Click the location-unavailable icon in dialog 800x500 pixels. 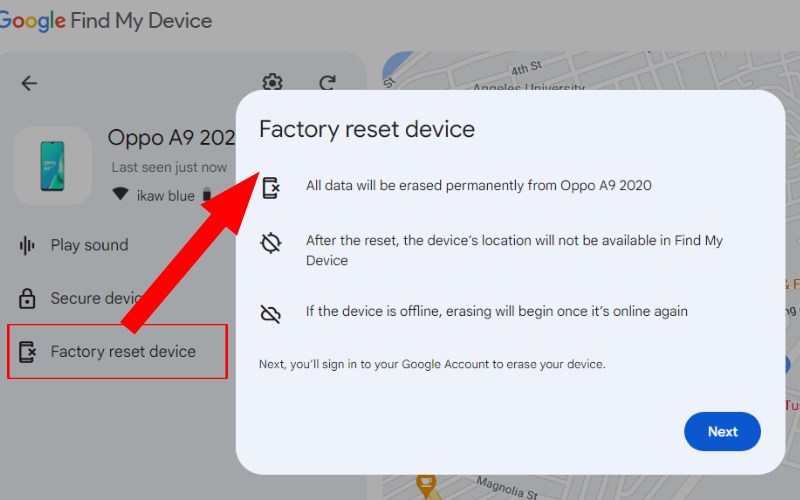pos(270,243)
